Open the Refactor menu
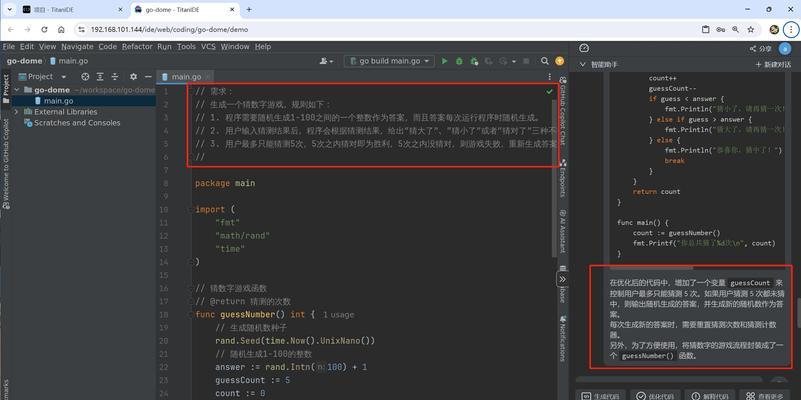 [137, 46]
